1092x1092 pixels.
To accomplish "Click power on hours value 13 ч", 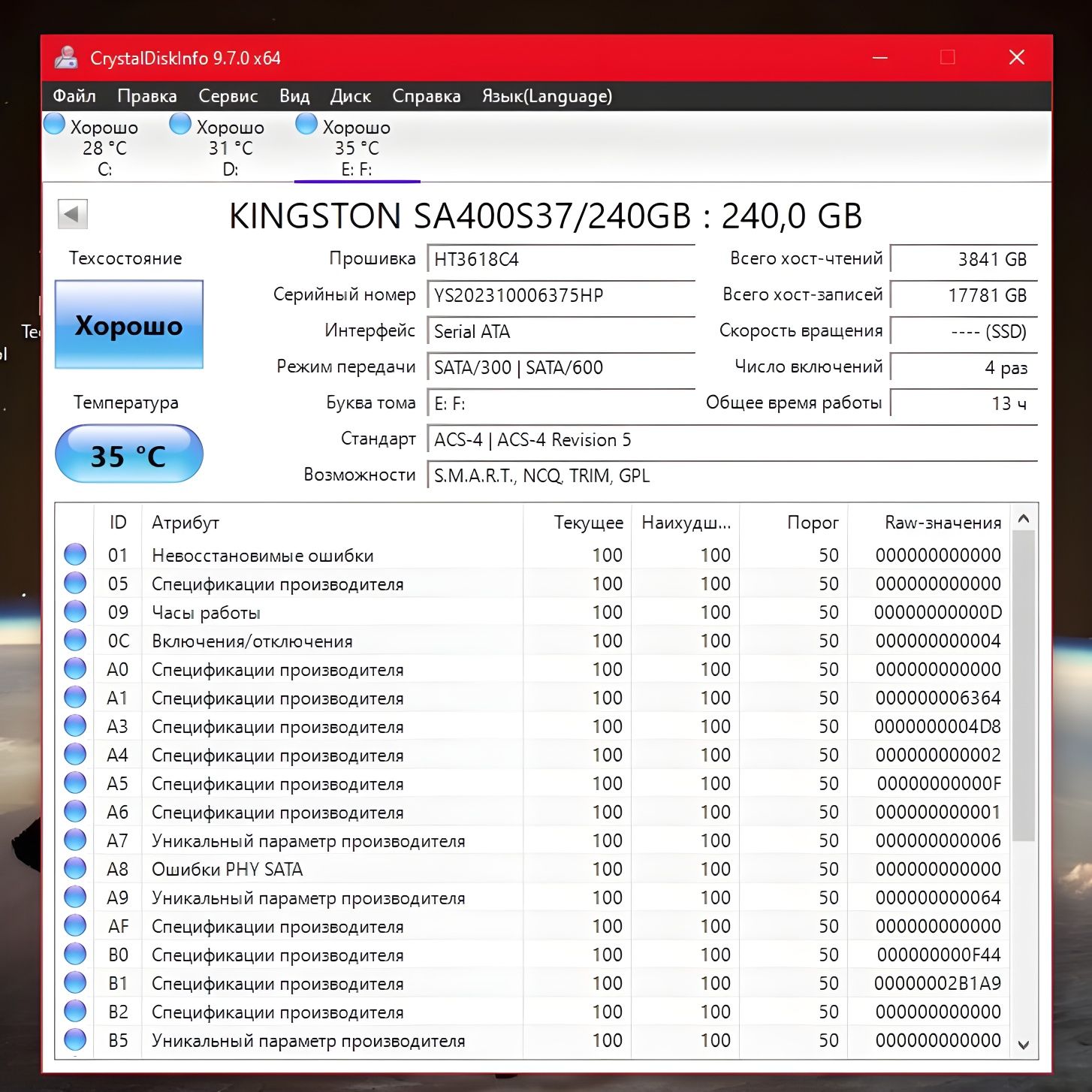I will tap(964, 404).
